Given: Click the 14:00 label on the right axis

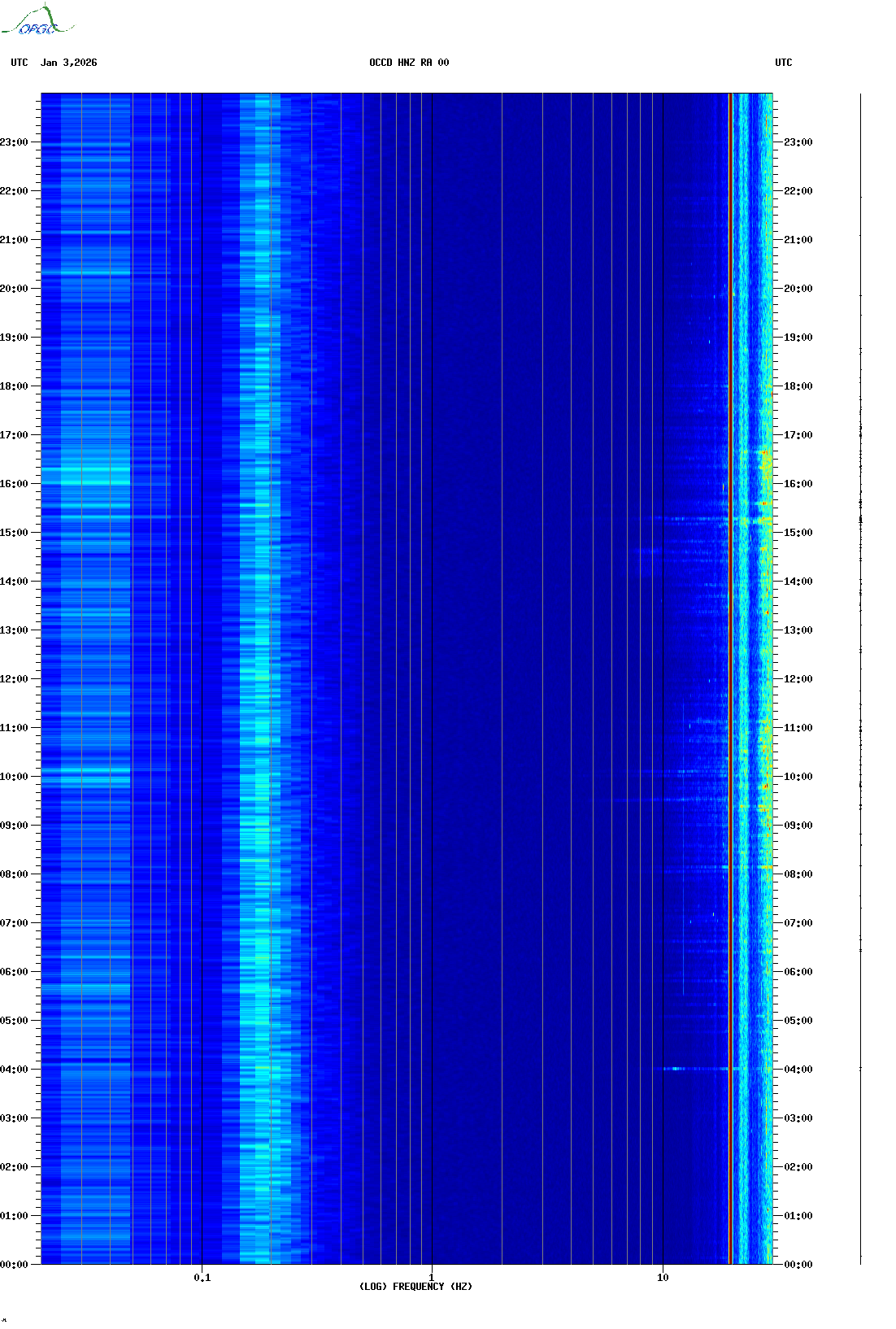Looking at the screenshot, I should (798, 582).
